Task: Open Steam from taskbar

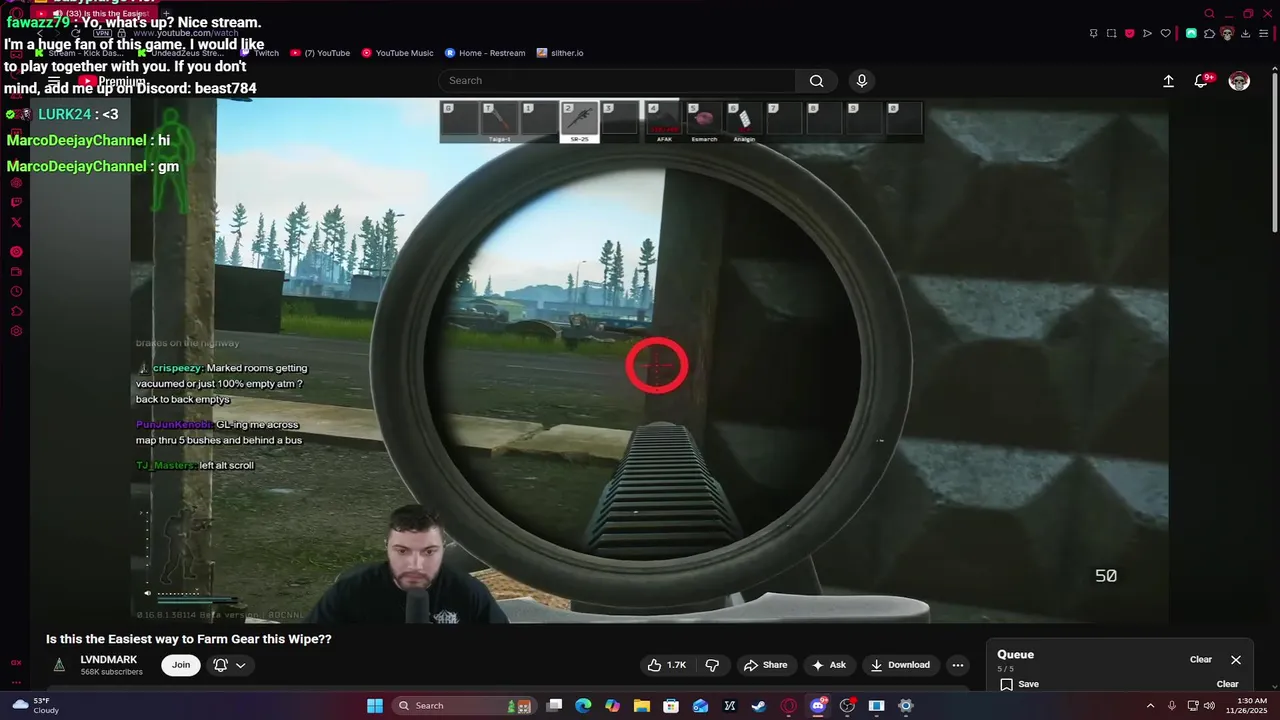Action: pyautogui.click(x=759, y=706)
